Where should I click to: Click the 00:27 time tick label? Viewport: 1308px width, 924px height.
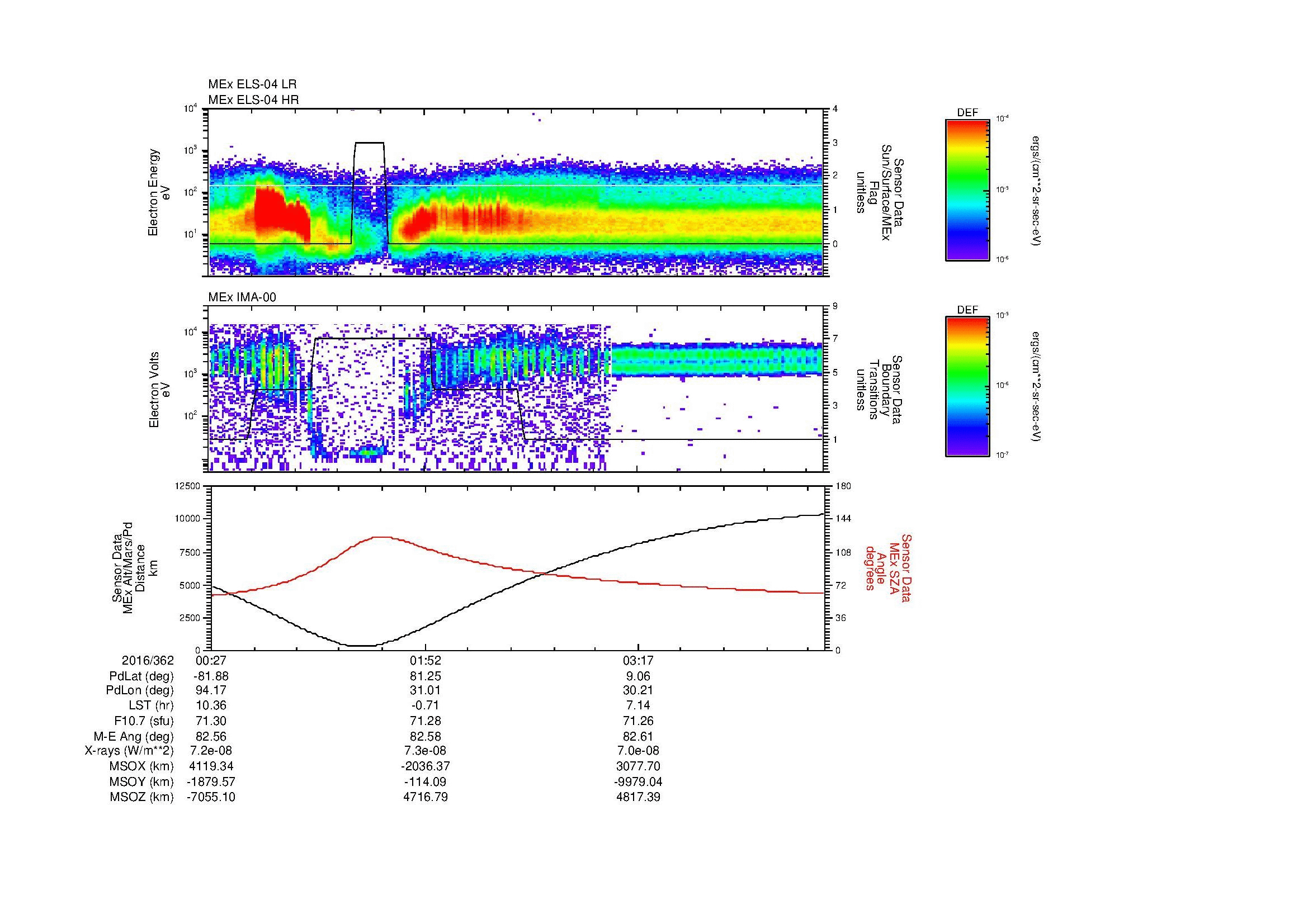[211, 660]
